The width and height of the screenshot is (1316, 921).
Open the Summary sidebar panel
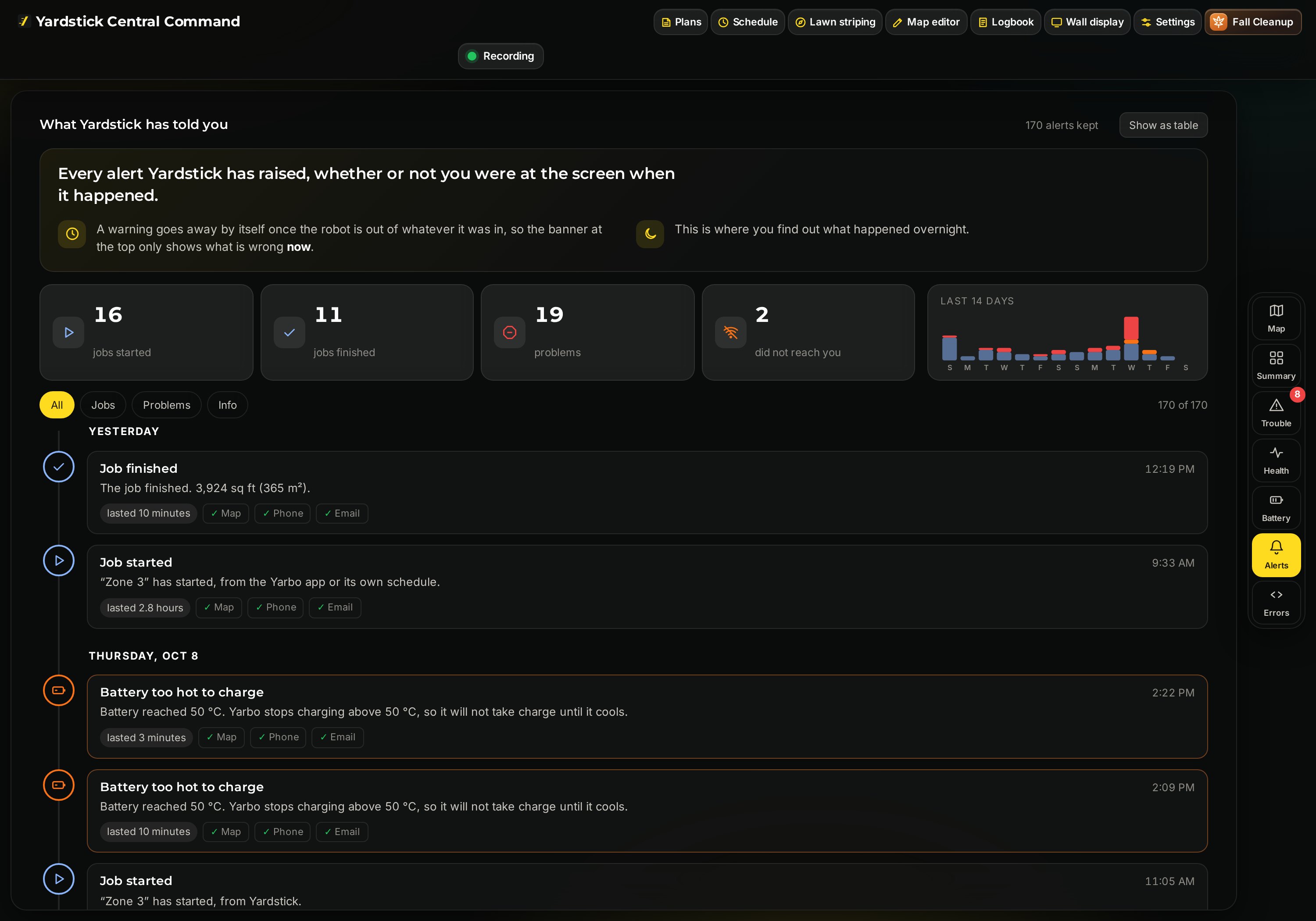1276,366
